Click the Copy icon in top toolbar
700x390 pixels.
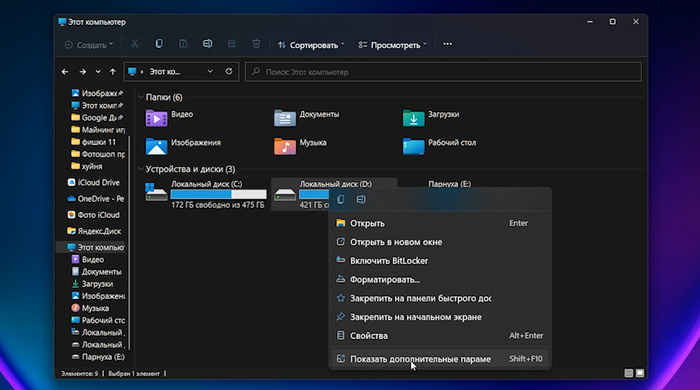click(x=159, y=44)
